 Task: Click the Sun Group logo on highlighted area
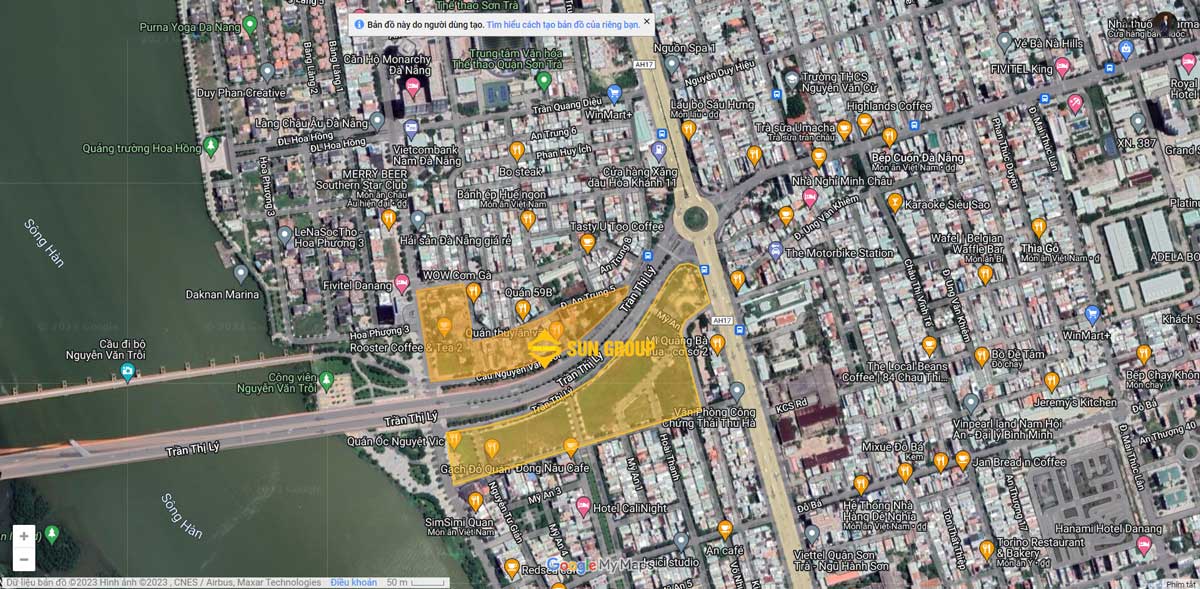point(591,348)
